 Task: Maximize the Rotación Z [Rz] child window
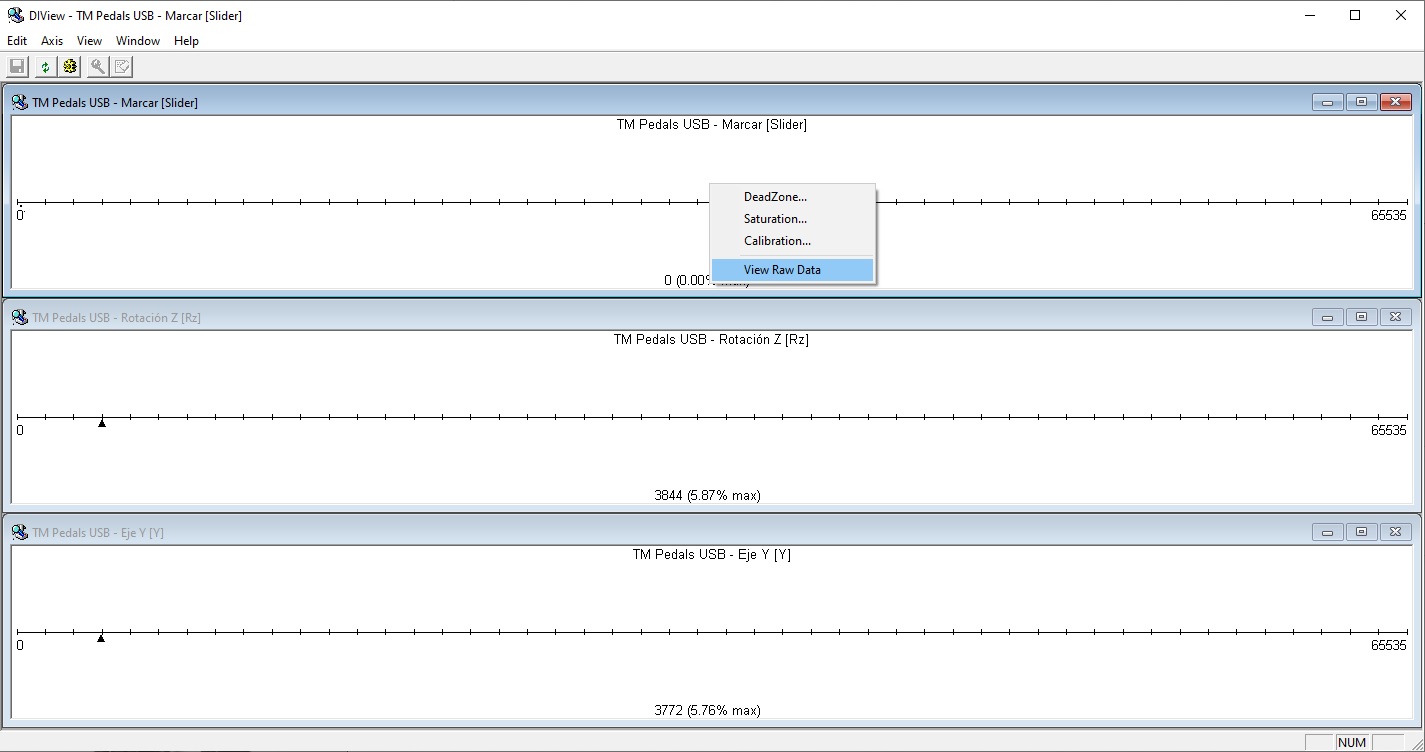coord(1361,317)
